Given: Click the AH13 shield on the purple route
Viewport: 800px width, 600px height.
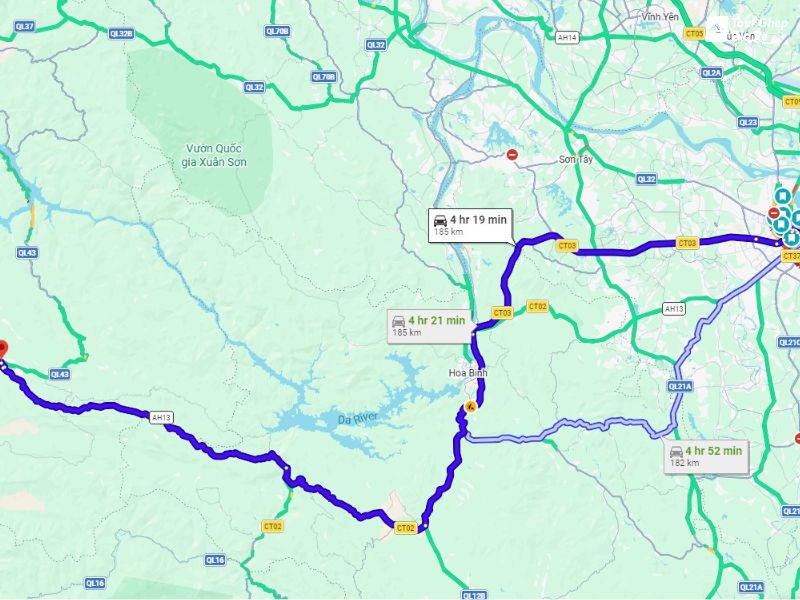Looking at the screenshot, I should 161,417.
